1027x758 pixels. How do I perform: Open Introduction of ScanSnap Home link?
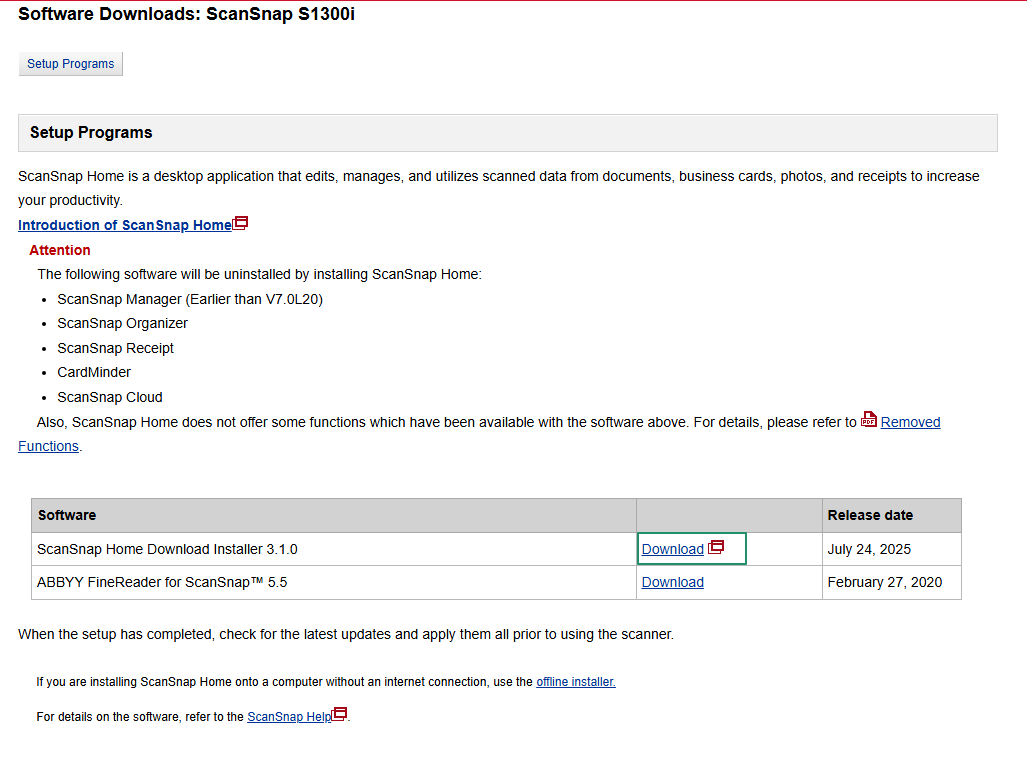pos(124,225)
